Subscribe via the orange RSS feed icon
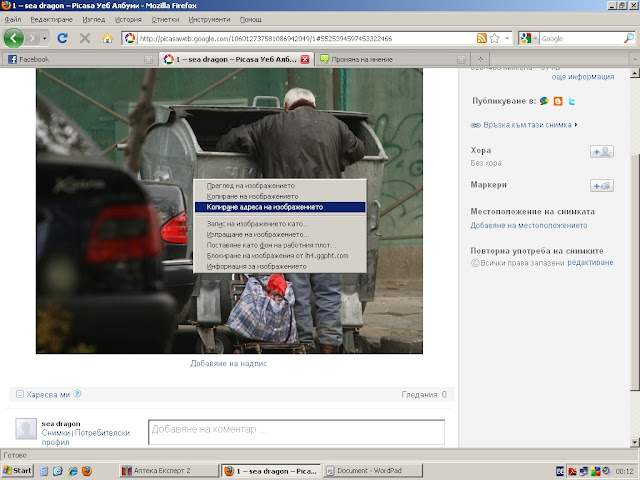Screen dimensions: 640x480 tap(482, 38)
